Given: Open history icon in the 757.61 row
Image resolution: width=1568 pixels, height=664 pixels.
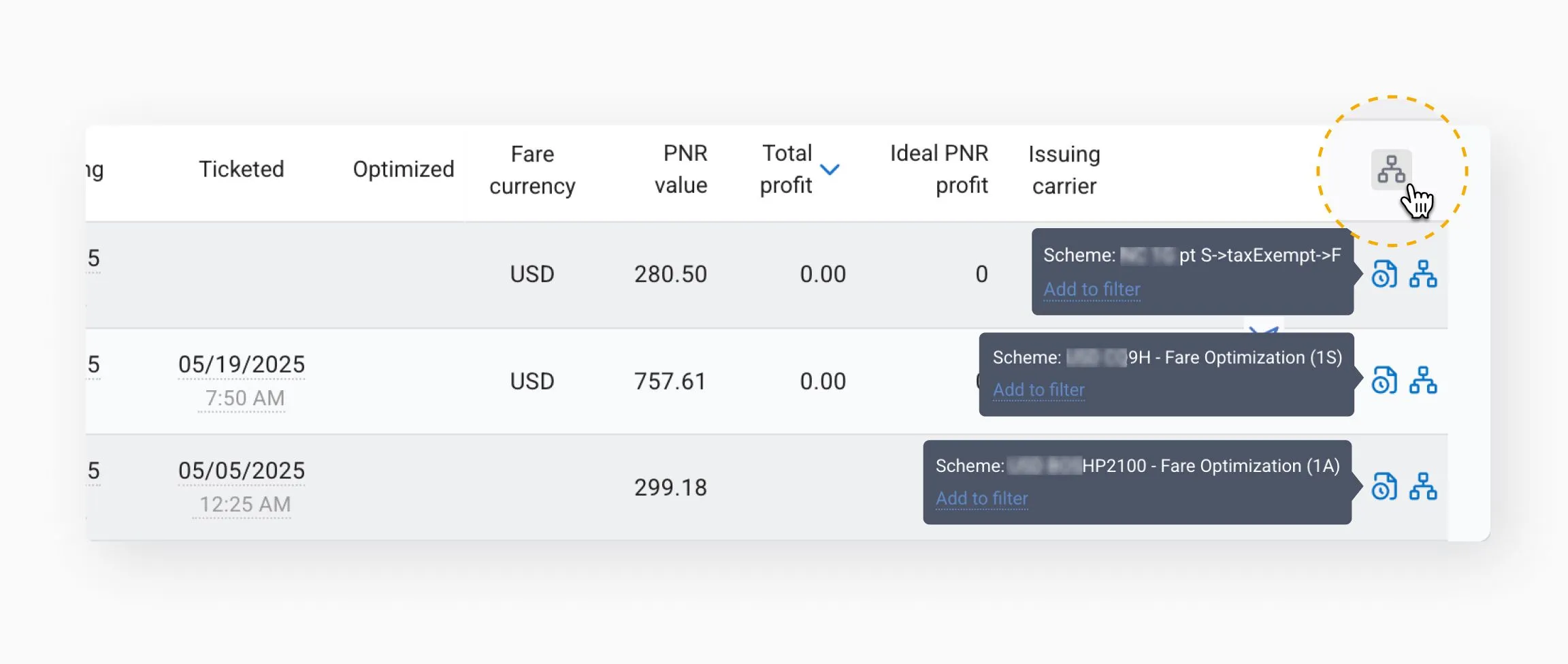Looking at the screenshot, I should [1384, 381].
